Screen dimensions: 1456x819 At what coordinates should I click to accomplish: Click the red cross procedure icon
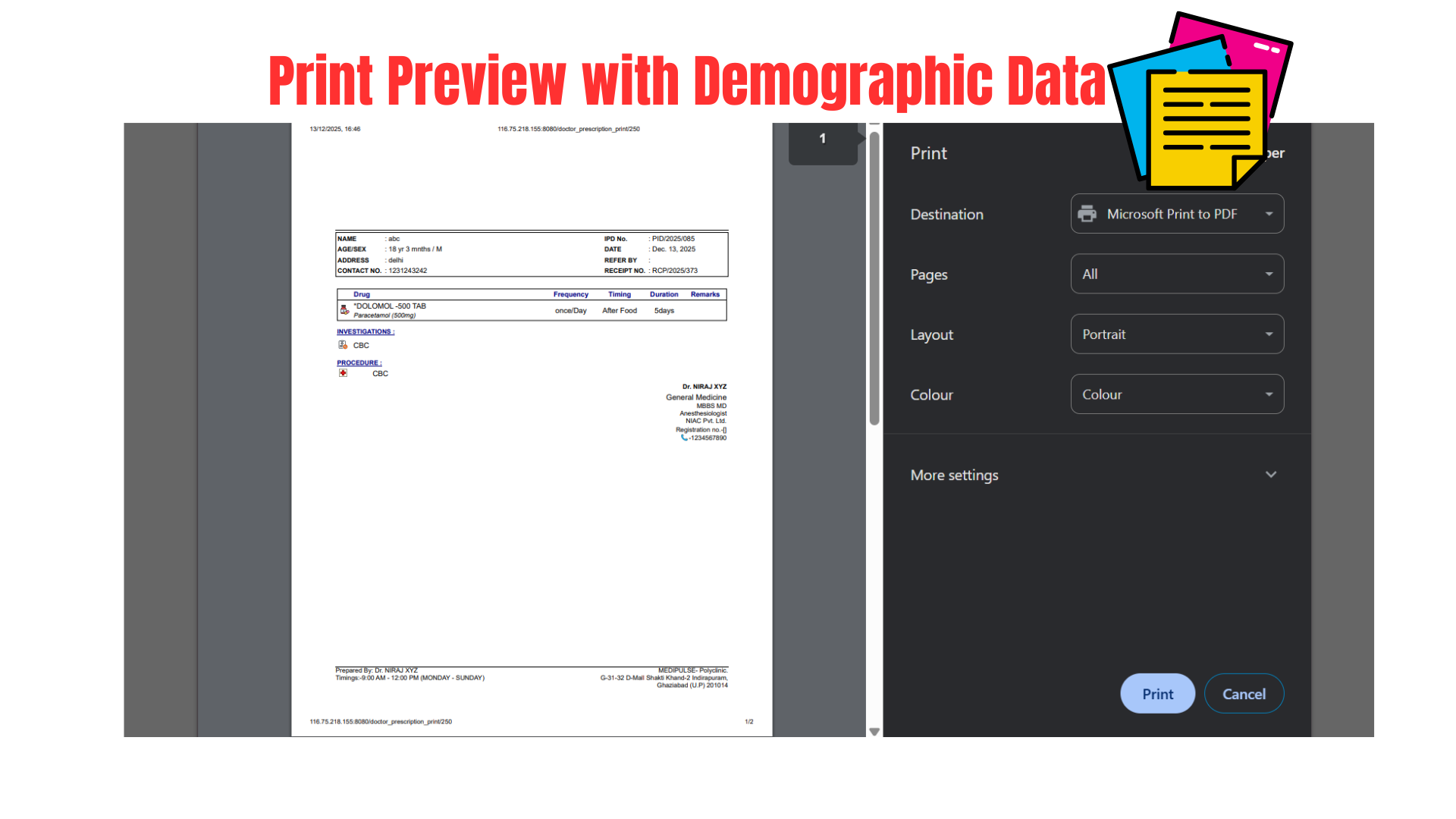(x=343, y=373)
